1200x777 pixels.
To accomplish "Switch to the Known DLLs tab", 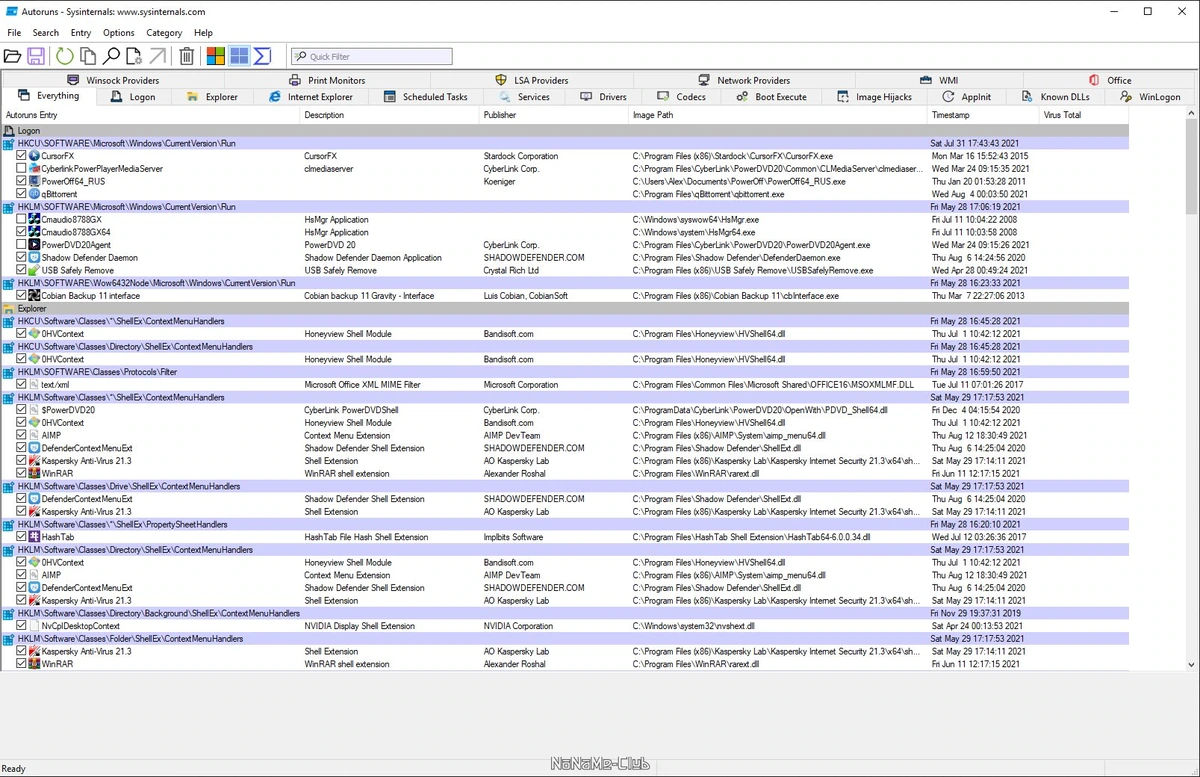I will tap(1055, 97).
